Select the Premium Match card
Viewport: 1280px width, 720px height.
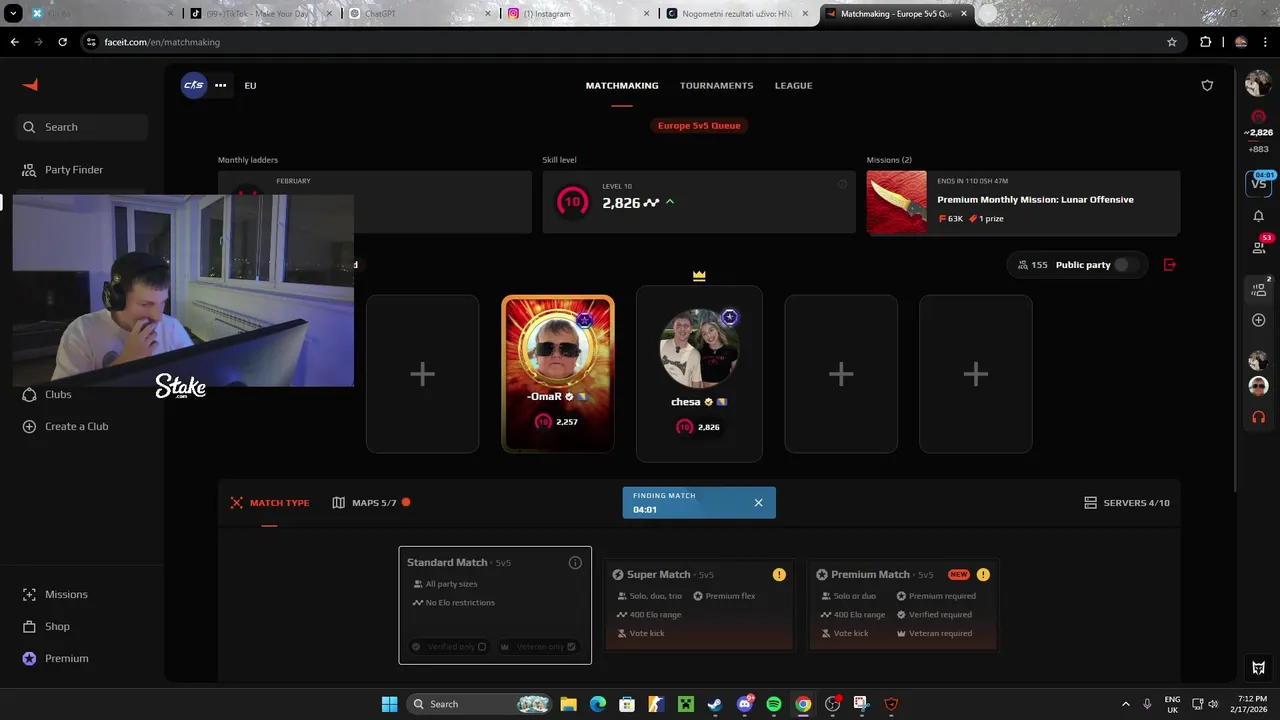point(903,605)
